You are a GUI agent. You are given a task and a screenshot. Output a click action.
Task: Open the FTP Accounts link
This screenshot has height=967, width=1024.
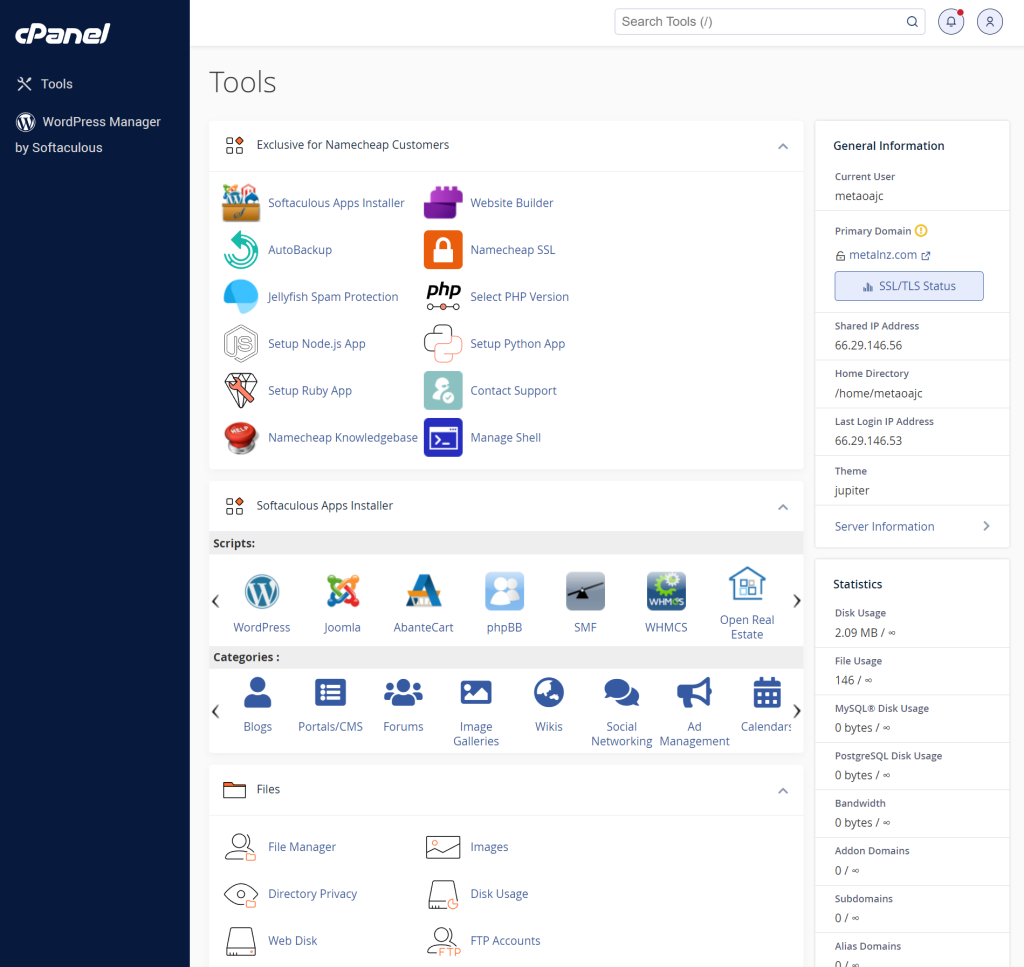(x=505, y=941)
